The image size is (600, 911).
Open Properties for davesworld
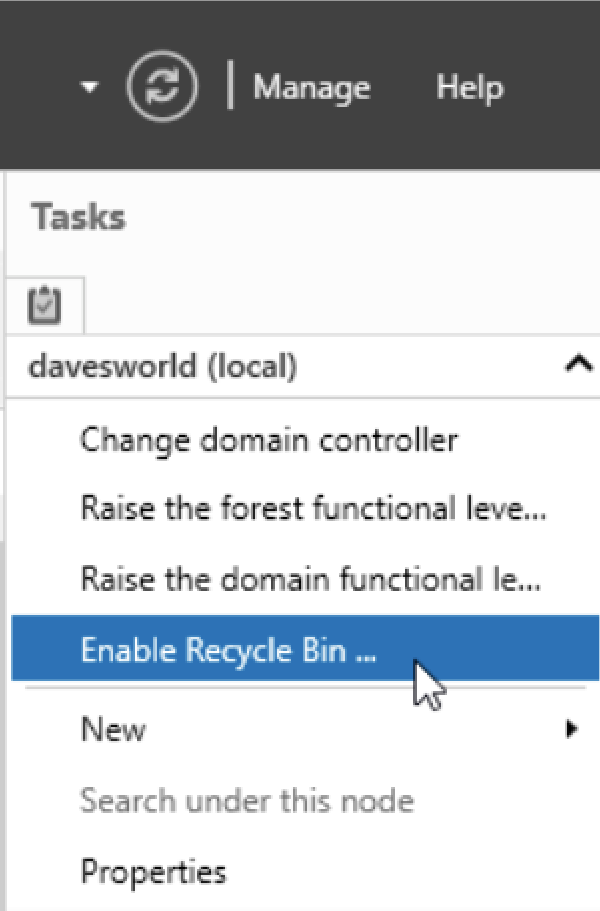pos(153,873)
